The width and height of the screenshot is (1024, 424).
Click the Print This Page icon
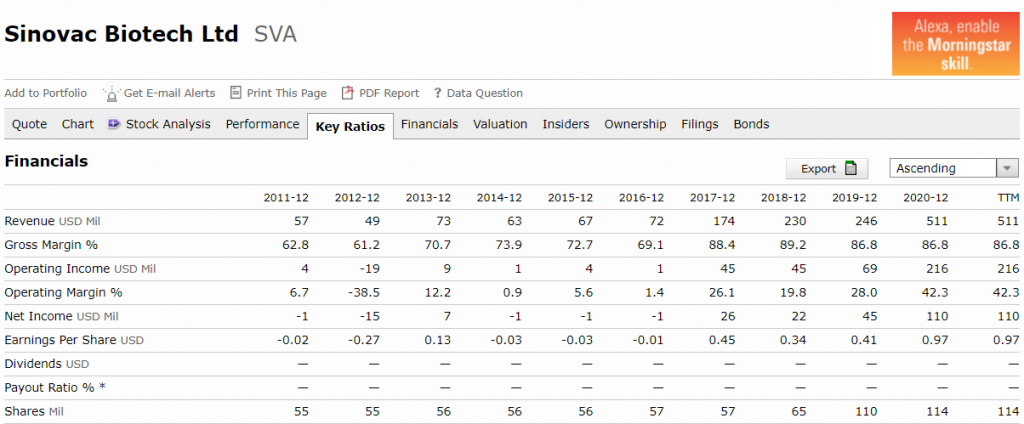point(236,93)
